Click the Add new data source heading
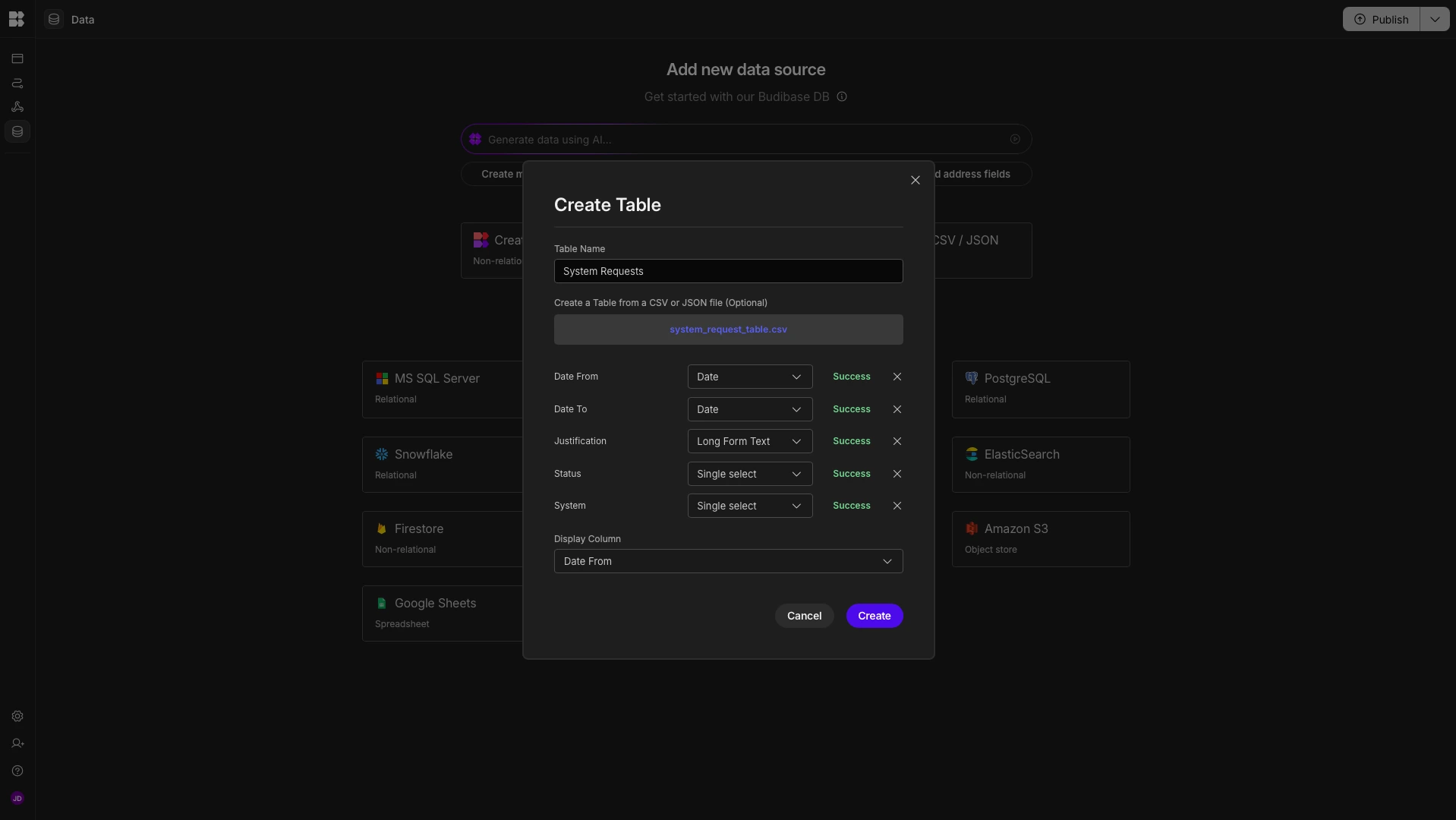 745,69
